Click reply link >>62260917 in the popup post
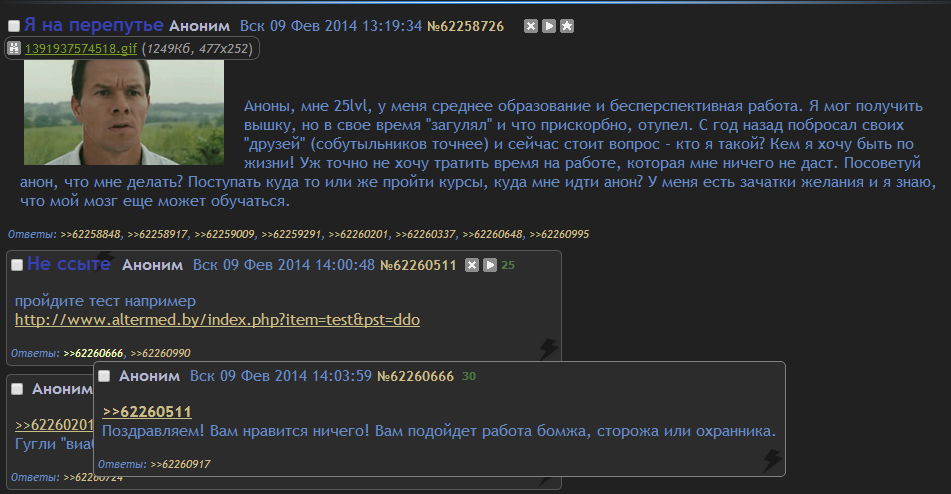Viewport: 951px width, 494px height. point(180,464)
